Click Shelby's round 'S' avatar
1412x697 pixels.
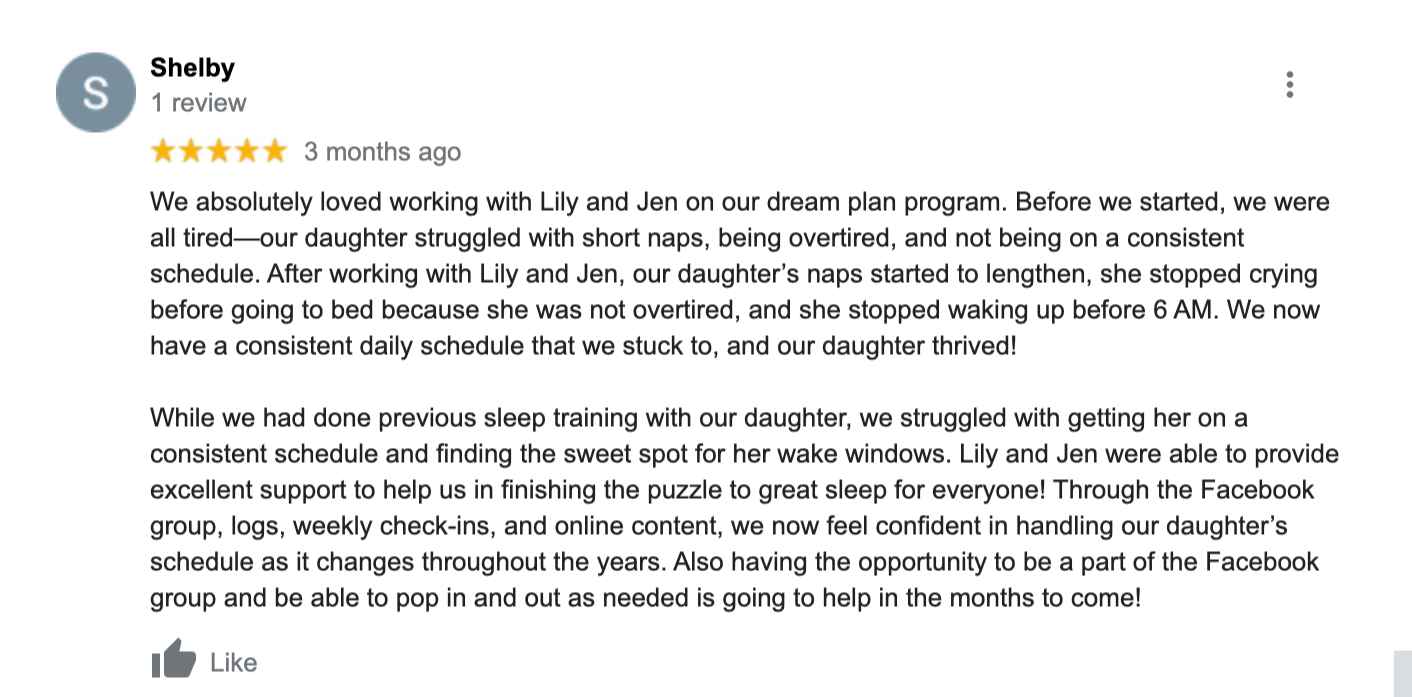[x=95, y=93]
